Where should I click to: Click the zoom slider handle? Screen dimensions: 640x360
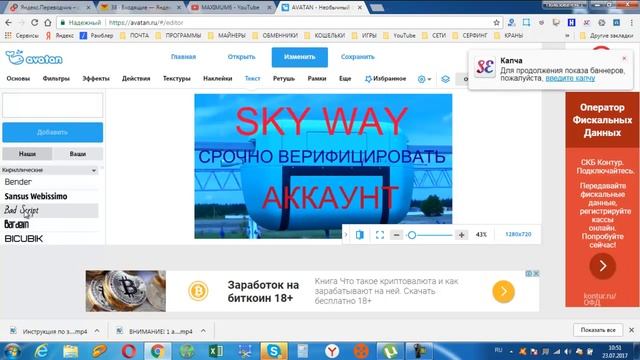(x=412, y=235)
